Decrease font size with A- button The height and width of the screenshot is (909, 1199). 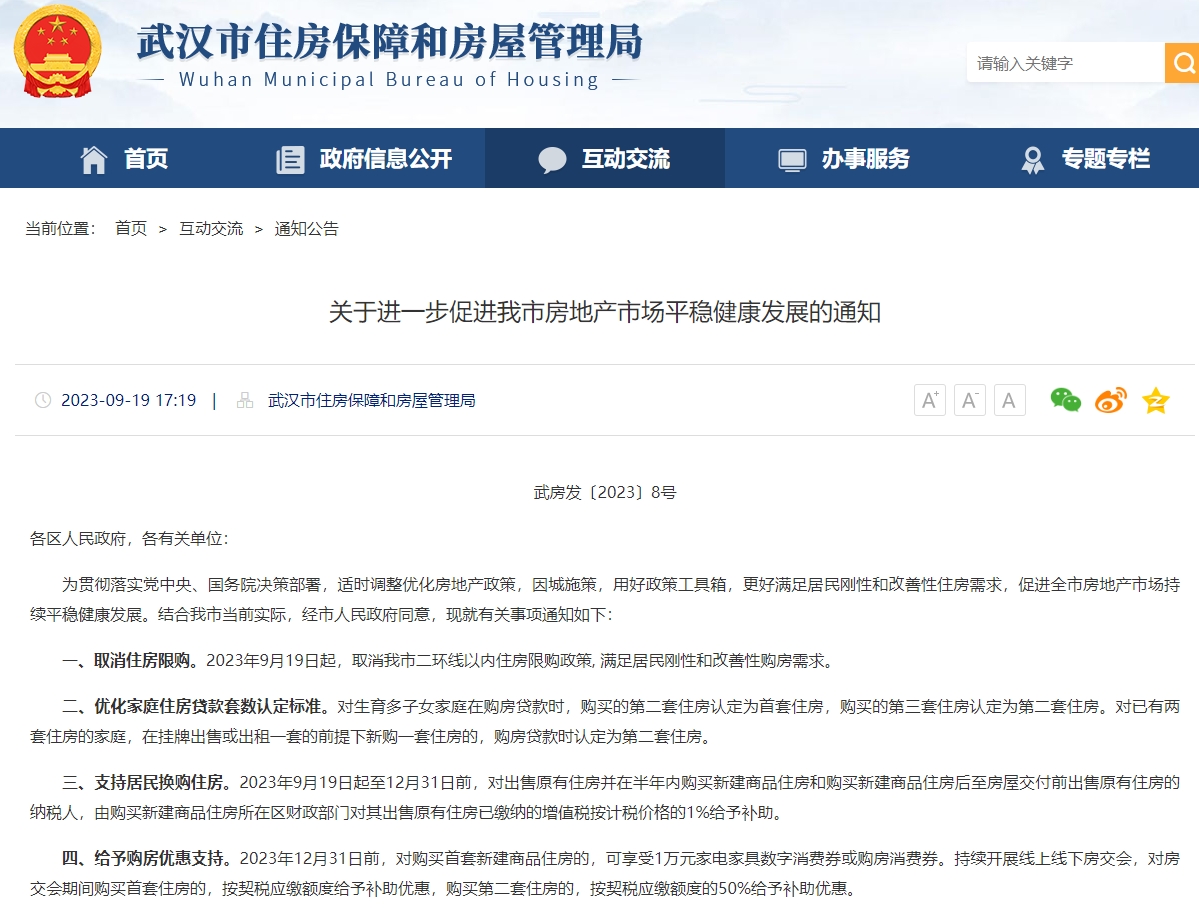(x=969, y=401)
